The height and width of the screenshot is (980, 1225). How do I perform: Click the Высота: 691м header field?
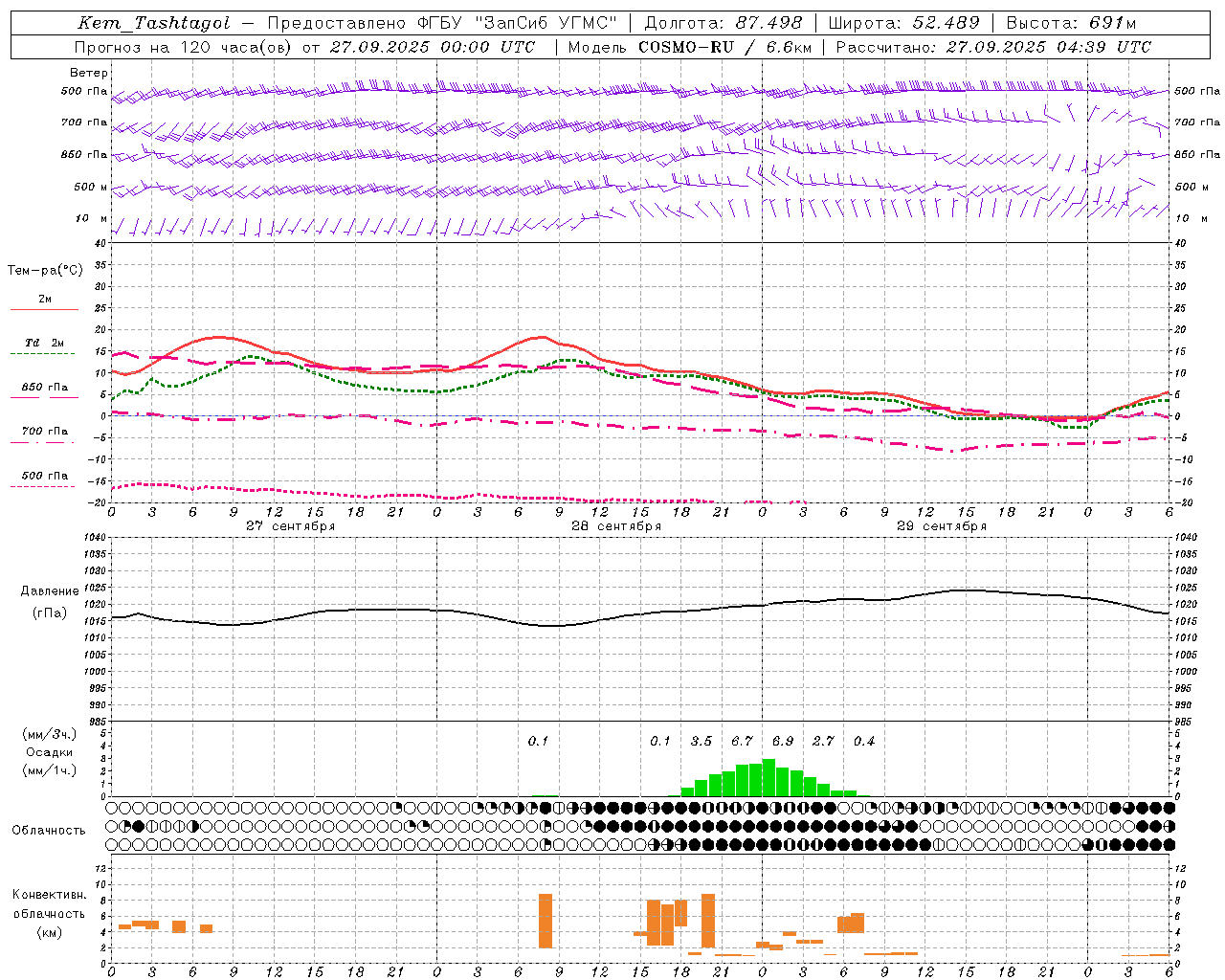[1072, 24]
